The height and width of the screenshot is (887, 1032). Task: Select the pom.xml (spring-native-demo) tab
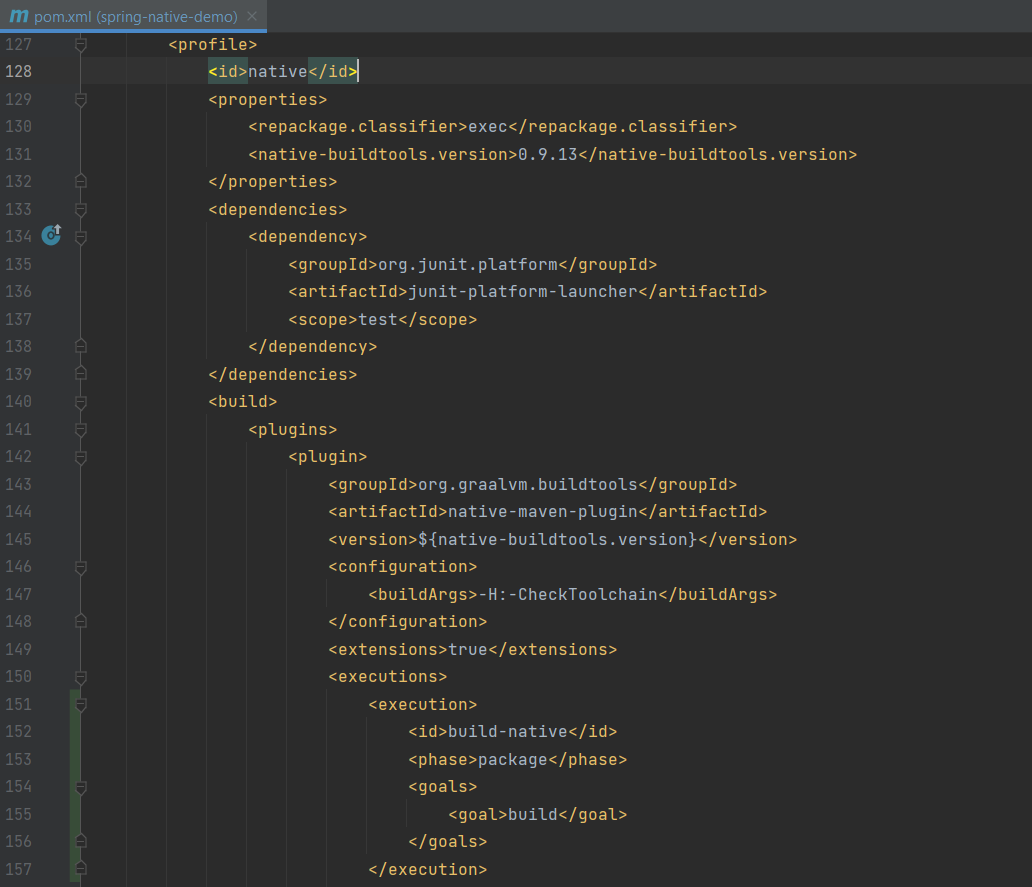click(x=133, y=16)
